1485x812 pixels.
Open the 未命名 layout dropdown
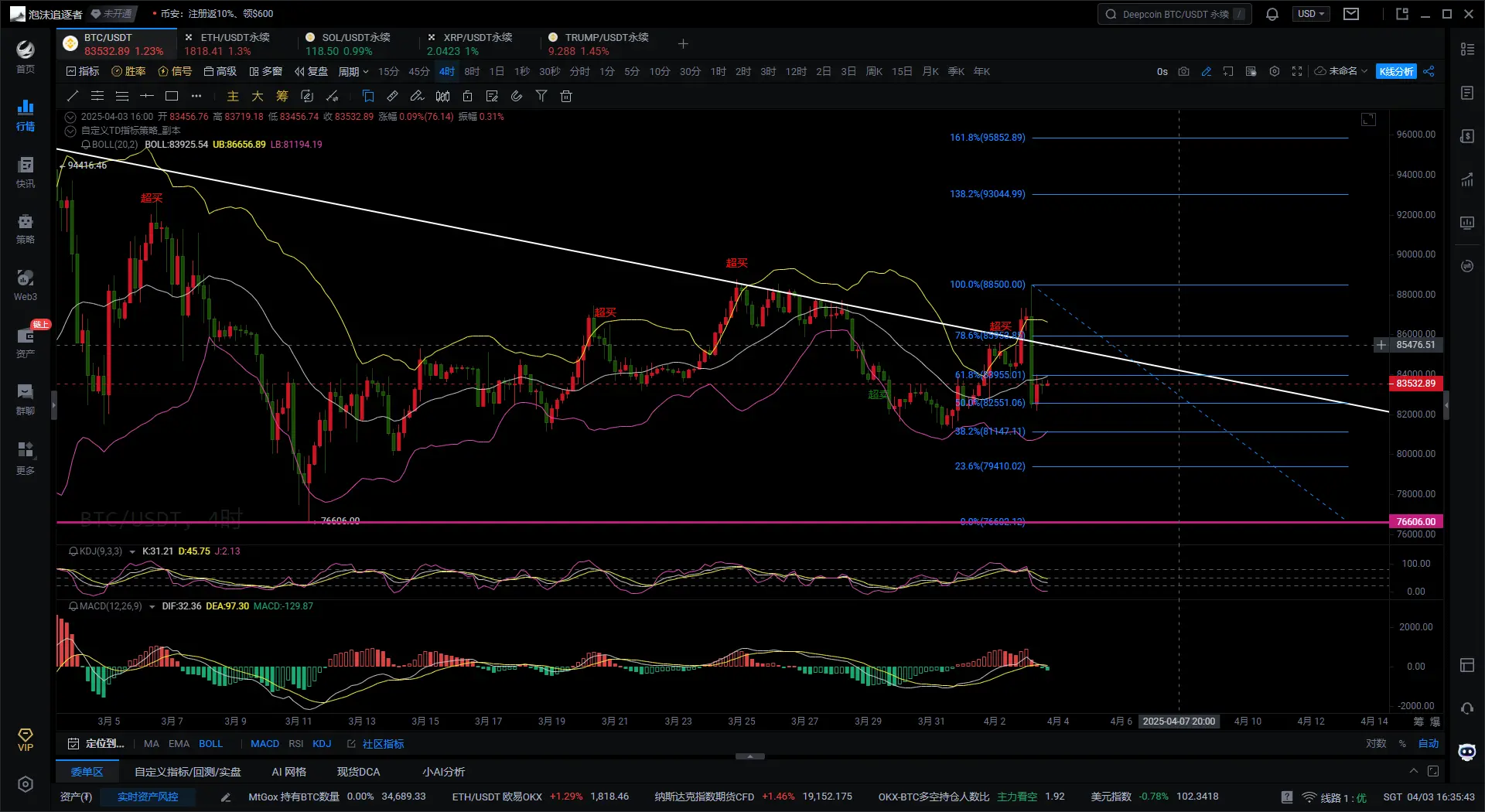click(1342, 71)
